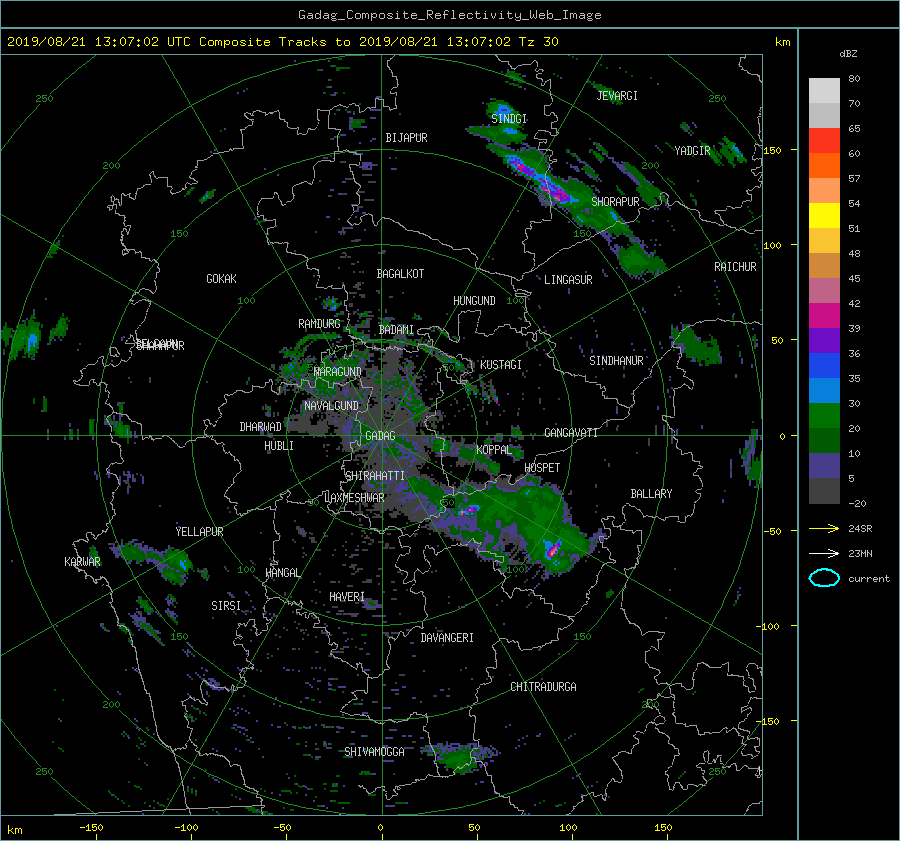900x841 pixels.
Task: Click the GADAG radar center label
Action: point(381,436)
